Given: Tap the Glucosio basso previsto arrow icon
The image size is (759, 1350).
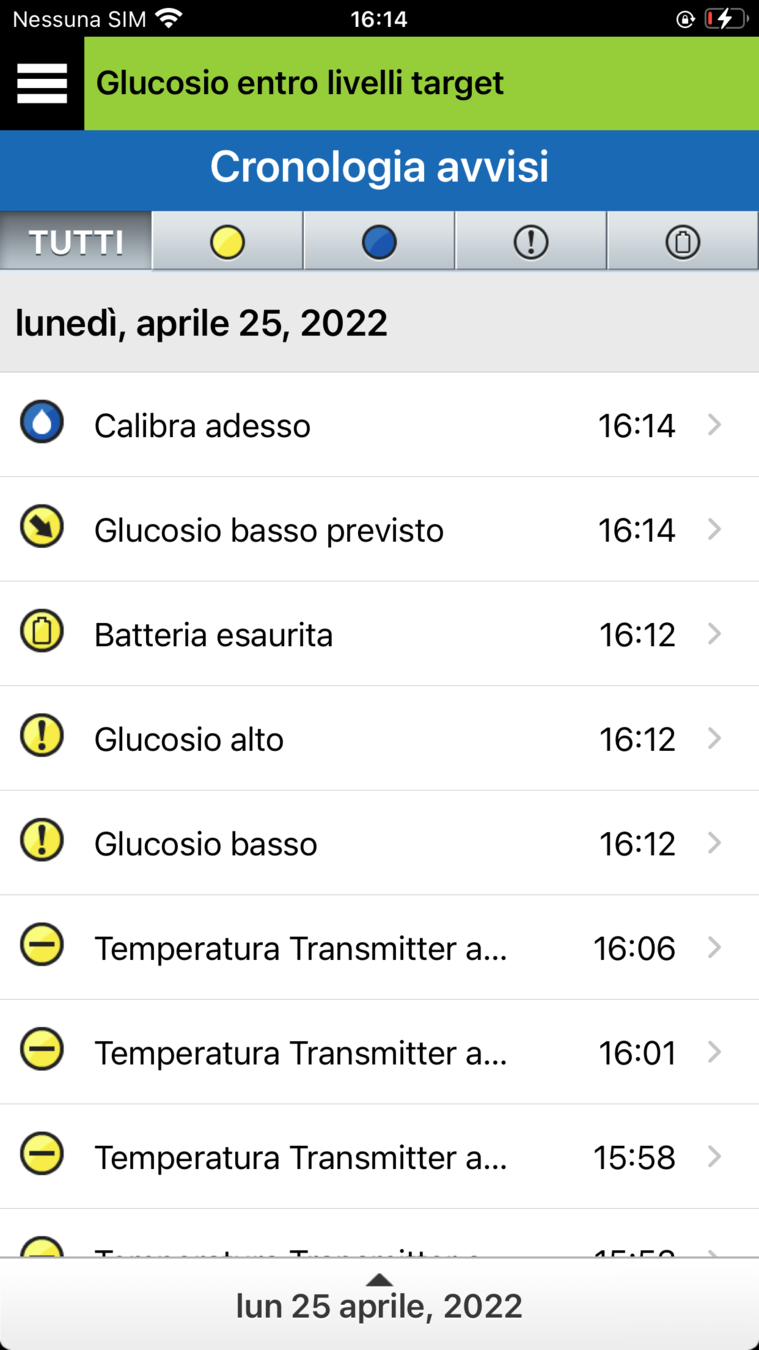Looking at the screenshot, I should coord(42,527).
